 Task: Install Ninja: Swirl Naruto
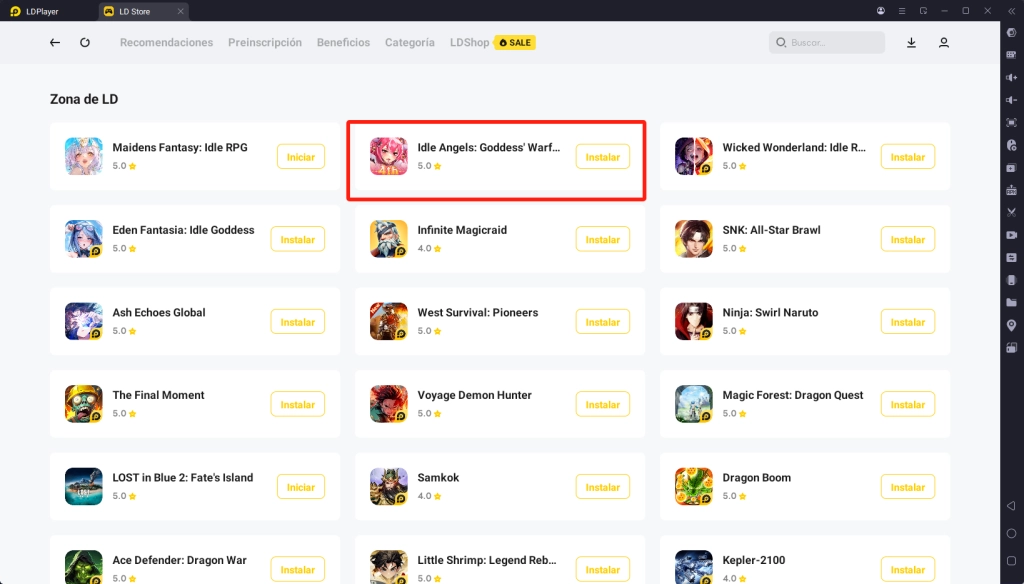pos(908,321)
